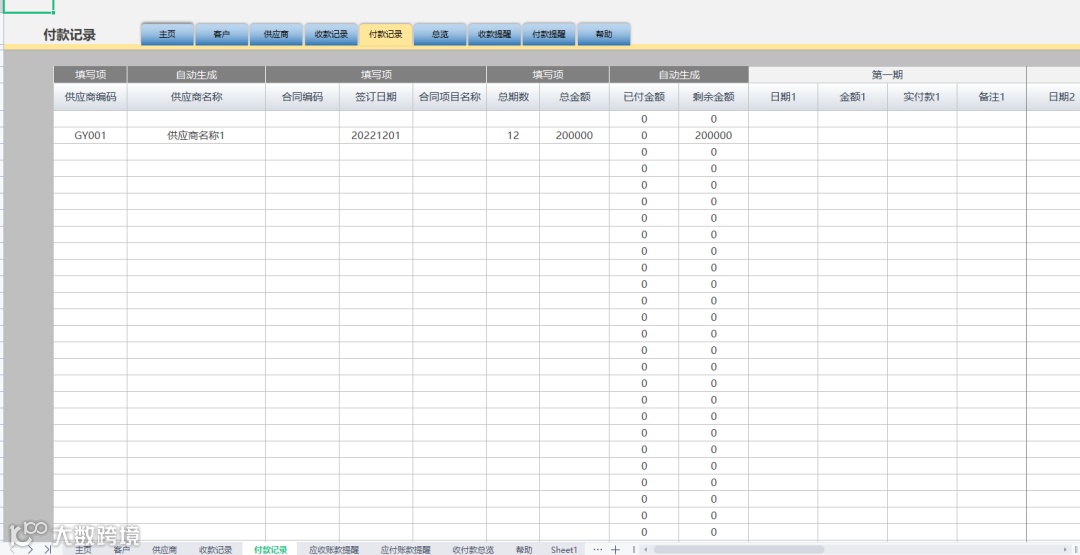Click empty 金额1 cell in GY001 row
This screenshot has width=1080, height=555.
coord(853,136)
